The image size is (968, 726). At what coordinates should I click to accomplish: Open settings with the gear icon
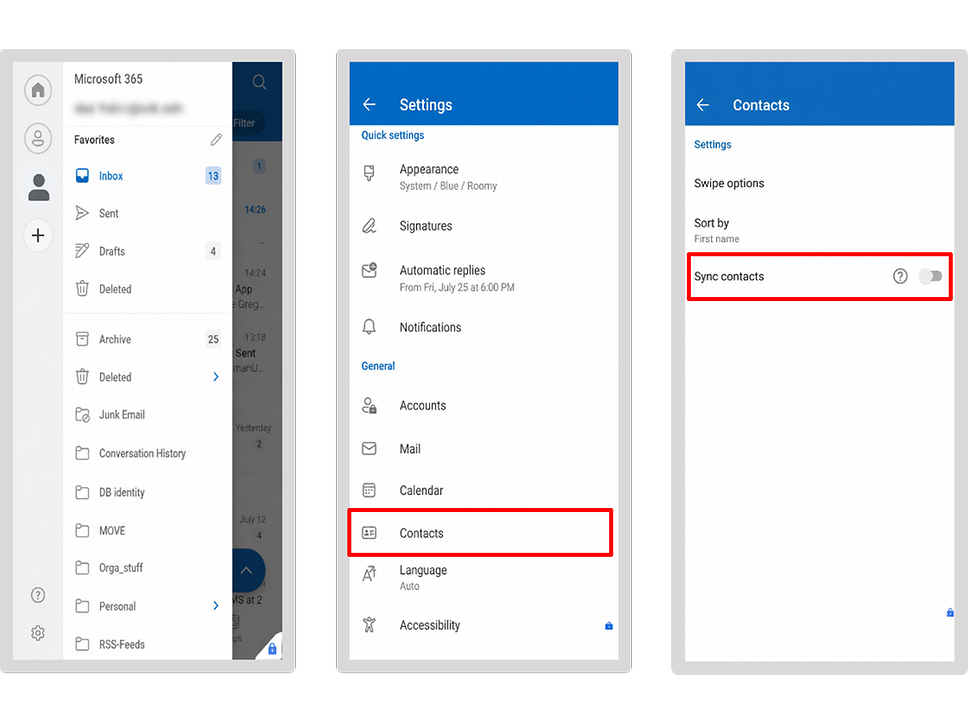click(38, 633)
